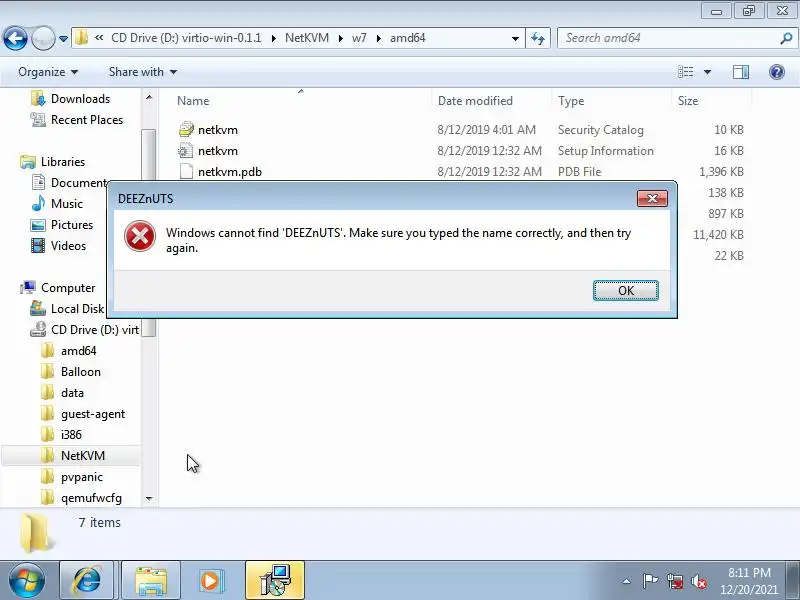Image resolution: width=800 pixels, height=600 pixels.
Task: Open the Videos library
Action: [68, 246]
